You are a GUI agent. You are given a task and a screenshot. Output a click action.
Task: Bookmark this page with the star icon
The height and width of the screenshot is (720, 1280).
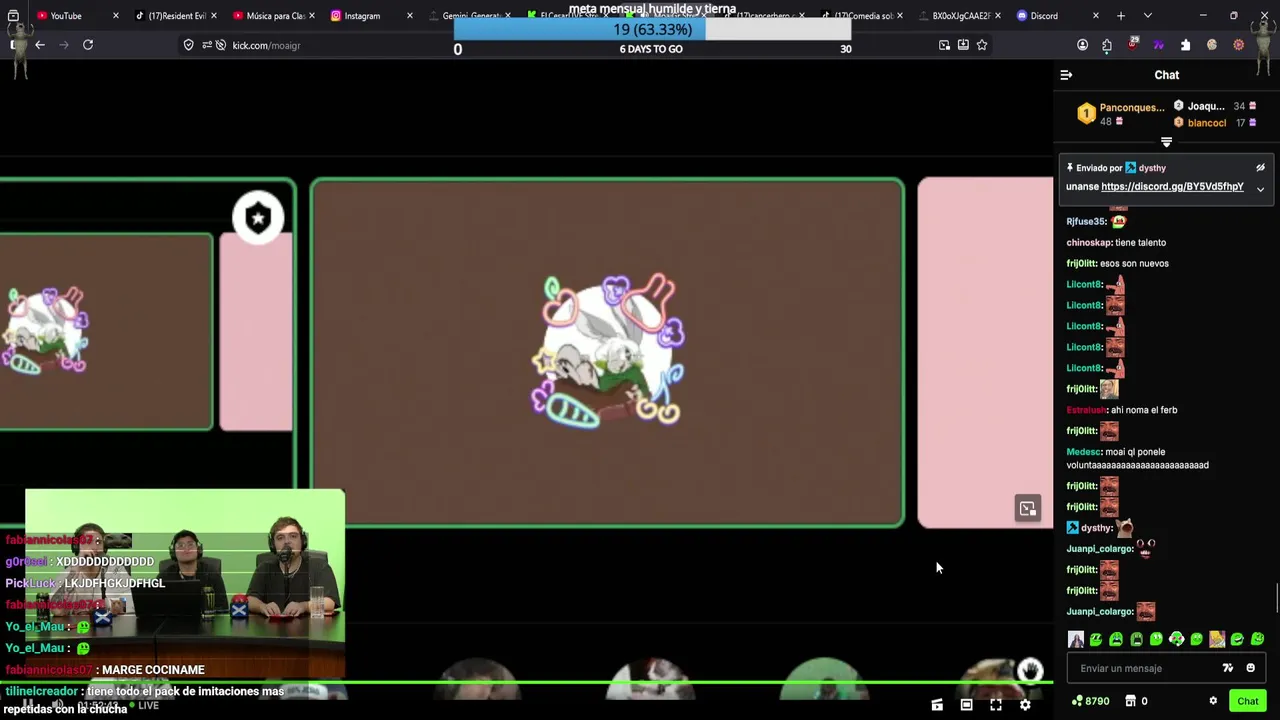(982, 45)
